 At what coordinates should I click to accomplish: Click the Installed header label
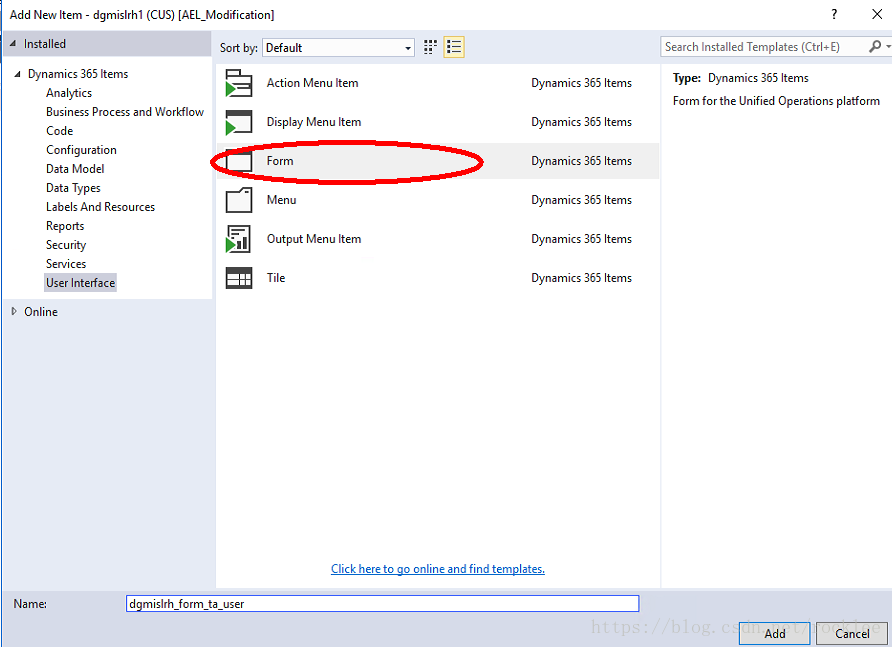click(44, 44)
